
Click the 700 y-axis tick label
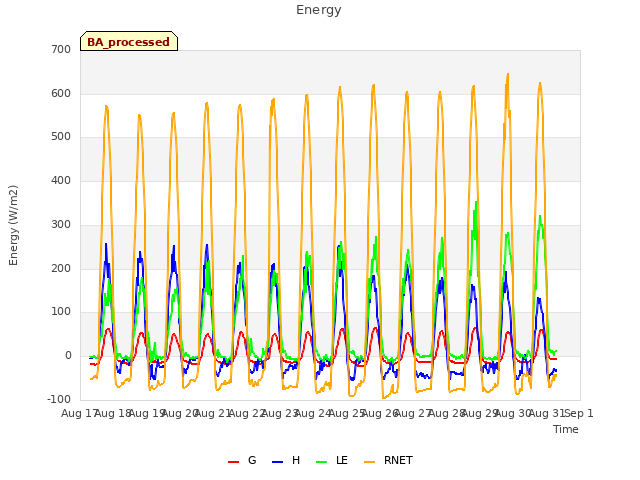tap(61, 49)
